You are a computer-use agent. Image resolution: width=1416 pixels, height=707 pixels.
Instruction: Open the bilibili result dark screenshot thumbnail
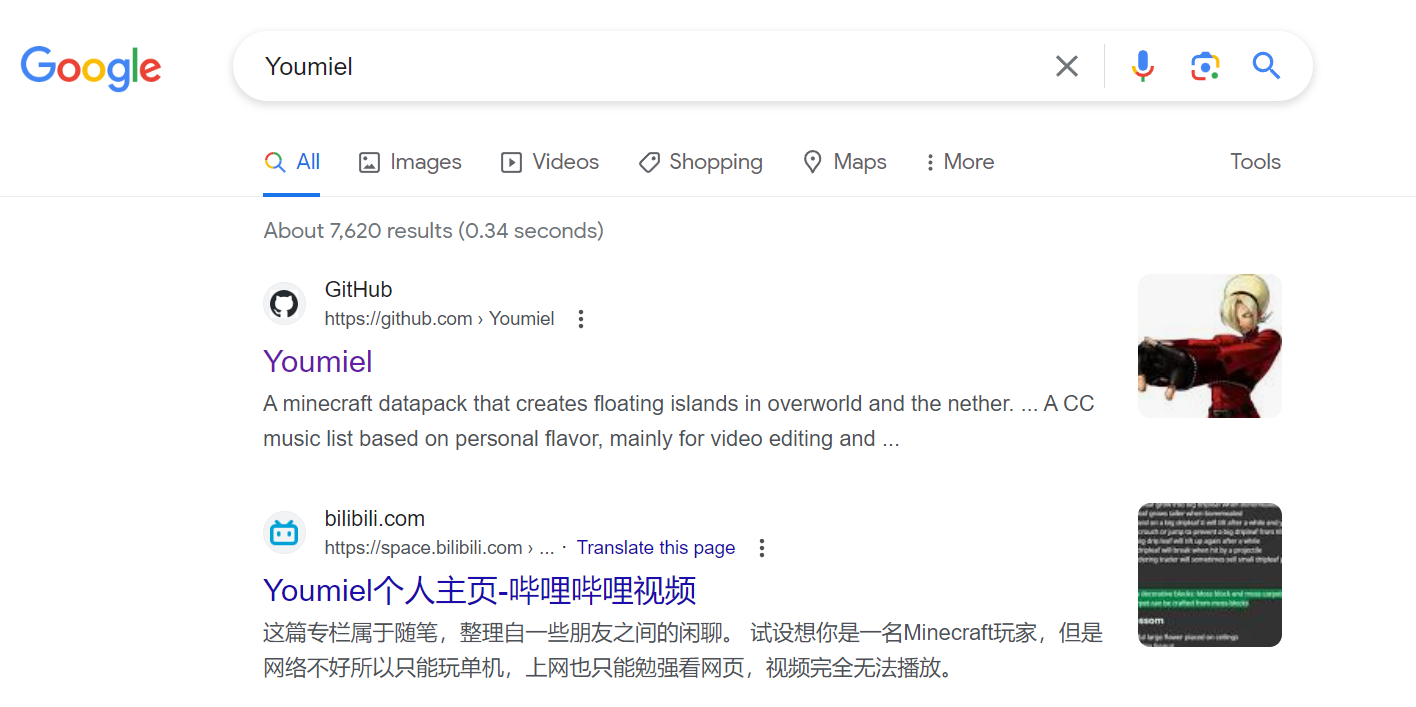pos(1210,575)
